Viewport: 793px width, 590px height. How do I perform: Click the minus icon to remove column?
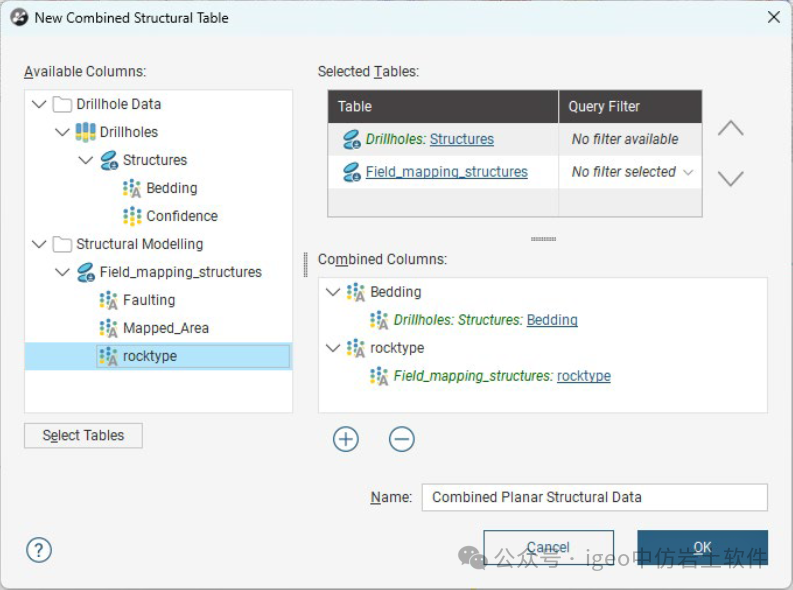[402, 439]
